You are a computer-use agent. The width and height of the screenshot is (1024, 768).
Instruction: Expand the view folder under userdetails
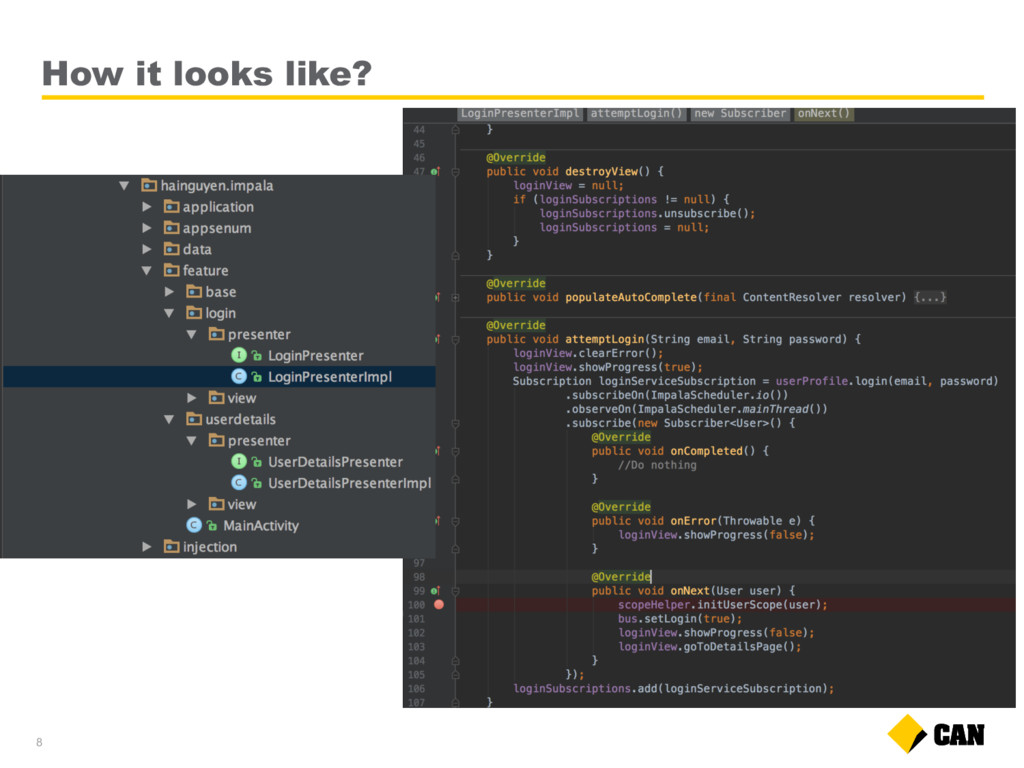[x=191, y=505]
